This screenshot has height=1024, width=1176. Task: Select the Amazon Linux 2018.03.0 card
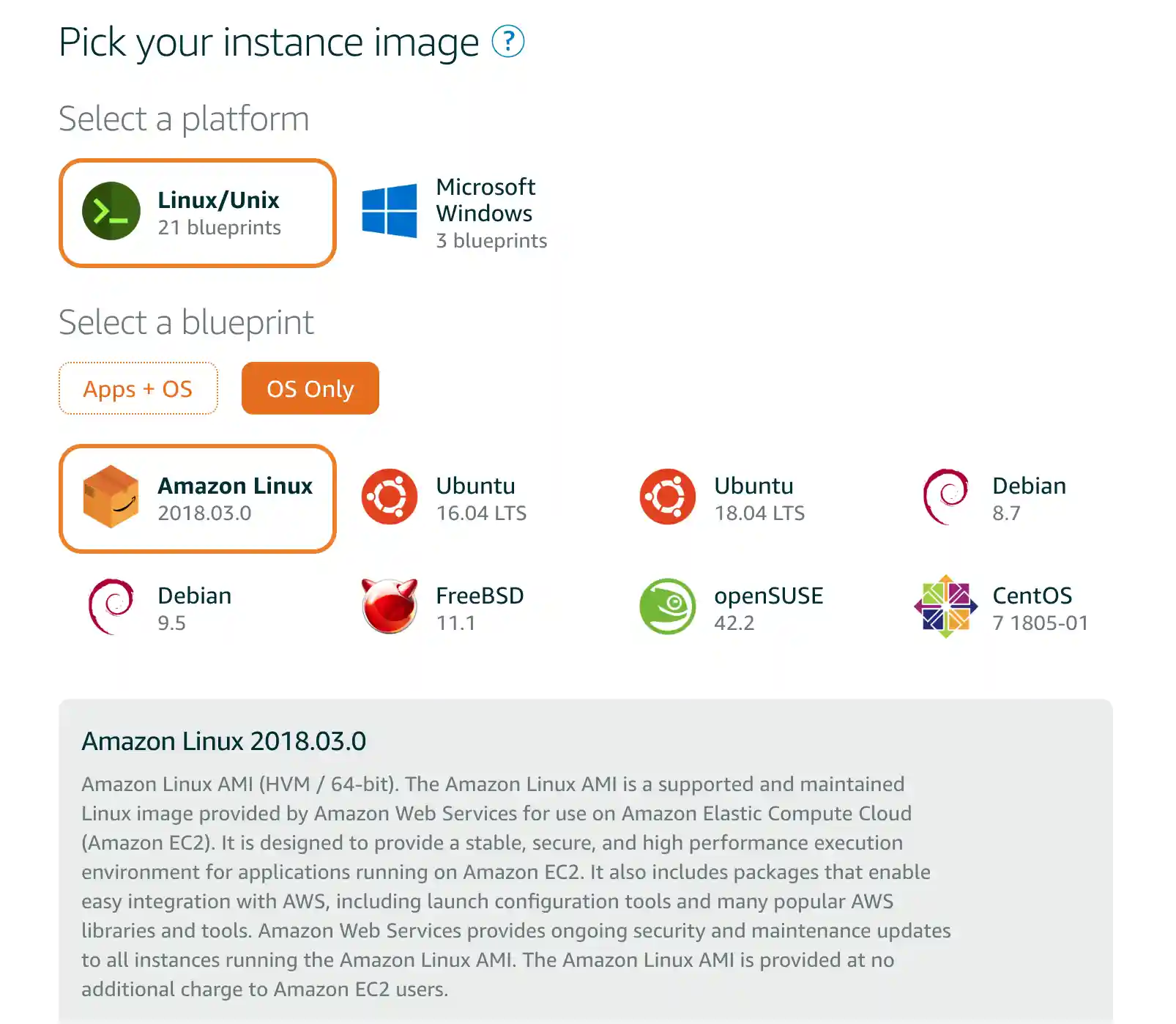tap(196, 499)
